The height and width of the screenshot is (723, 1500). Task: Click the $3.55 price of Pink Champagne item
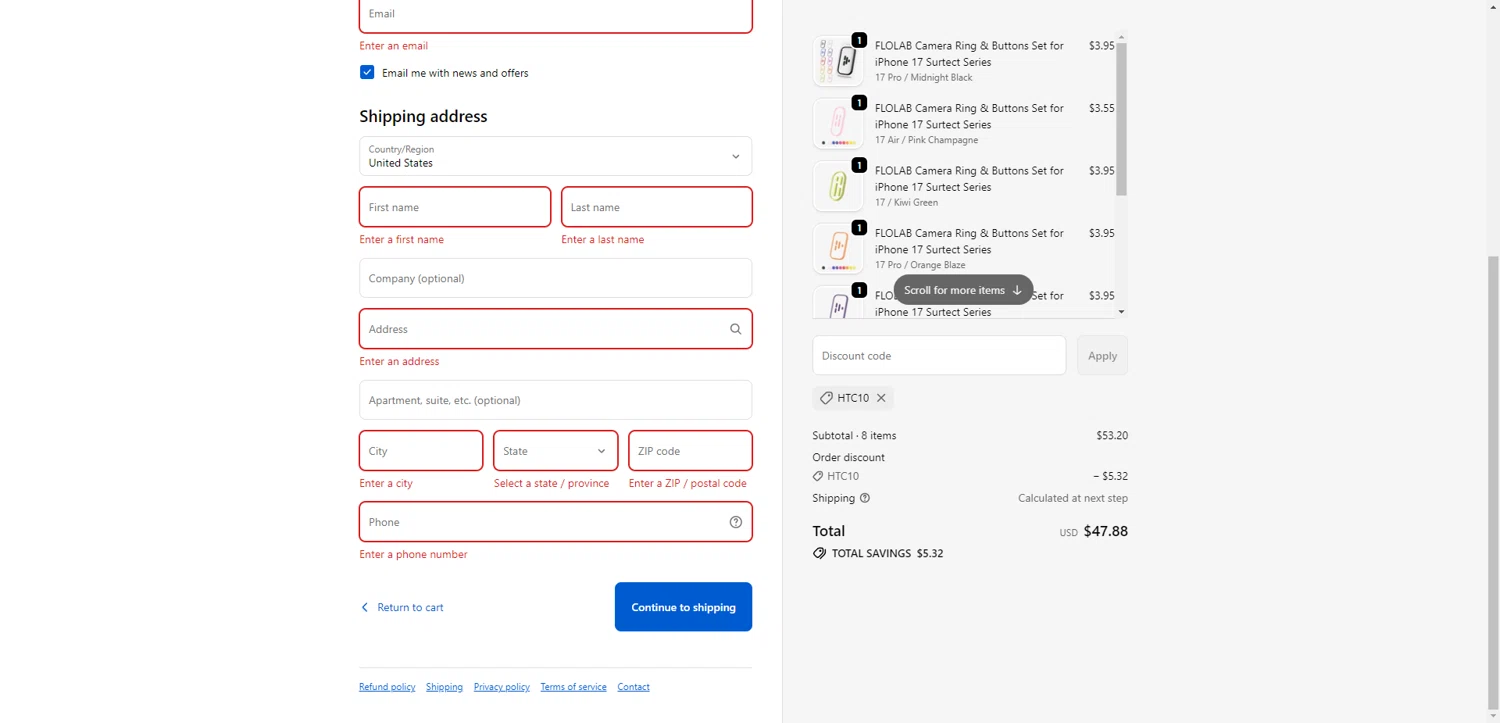1101,108
